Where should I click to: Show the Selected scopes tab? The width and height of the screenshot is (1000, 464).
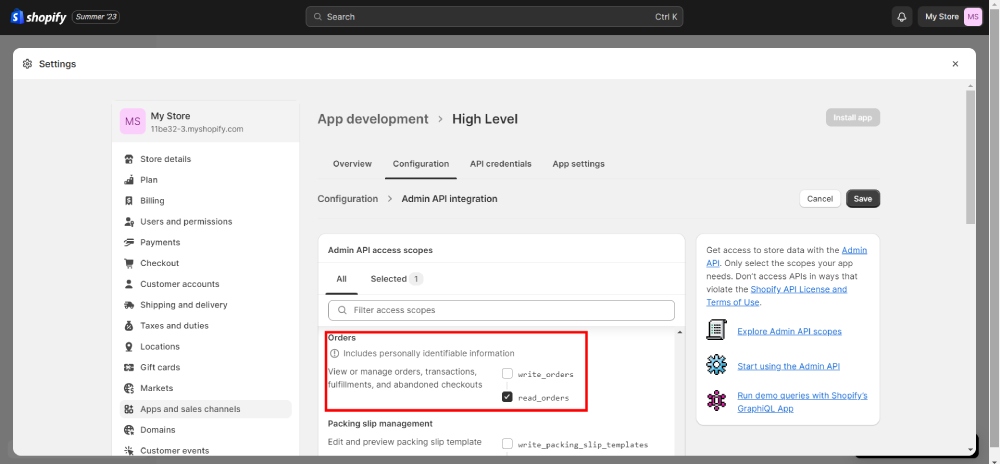click(x=395, y=279)
